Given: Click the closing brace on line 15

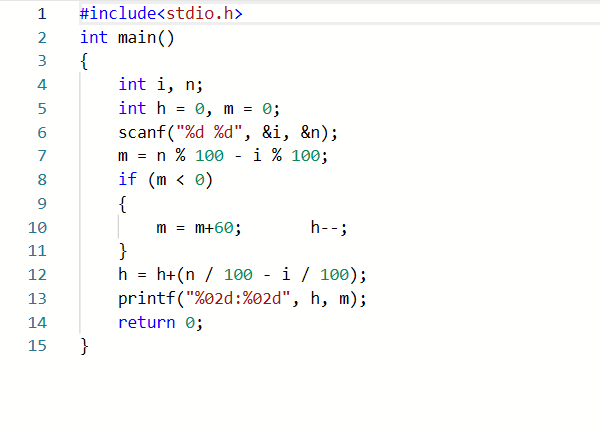Looking at the screenshot, I should (x=85, y=347).
